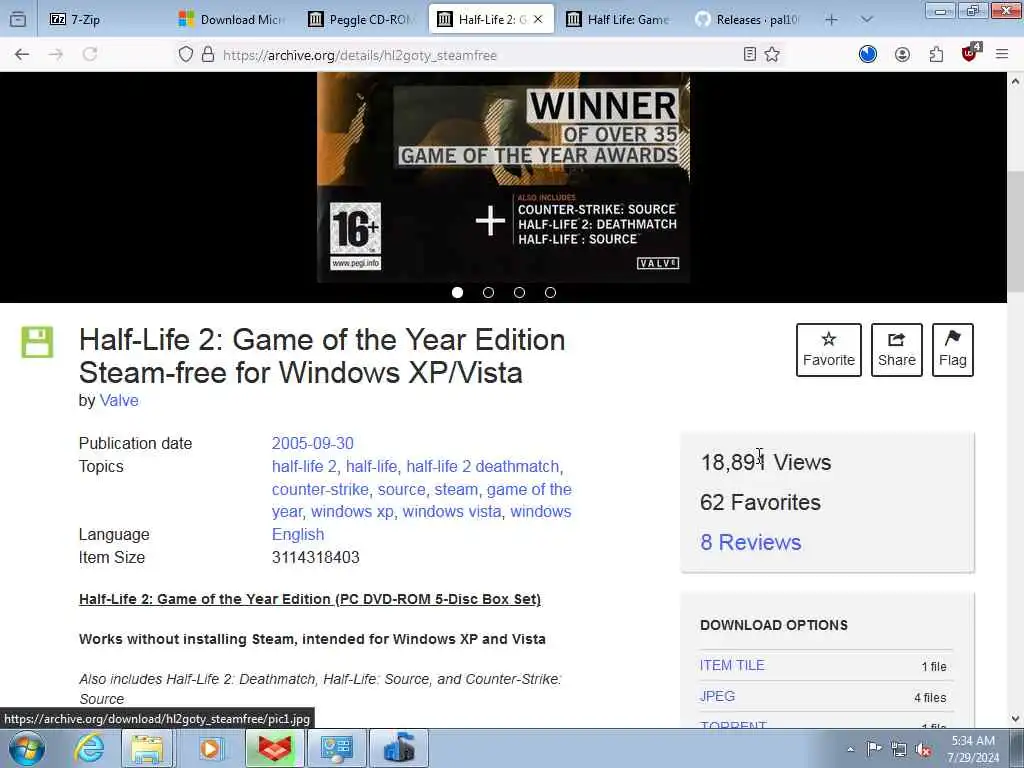Open the uBlock Origin shield icon
Image resolution: width=1024 pixels, height=768 pixels.
970,54
